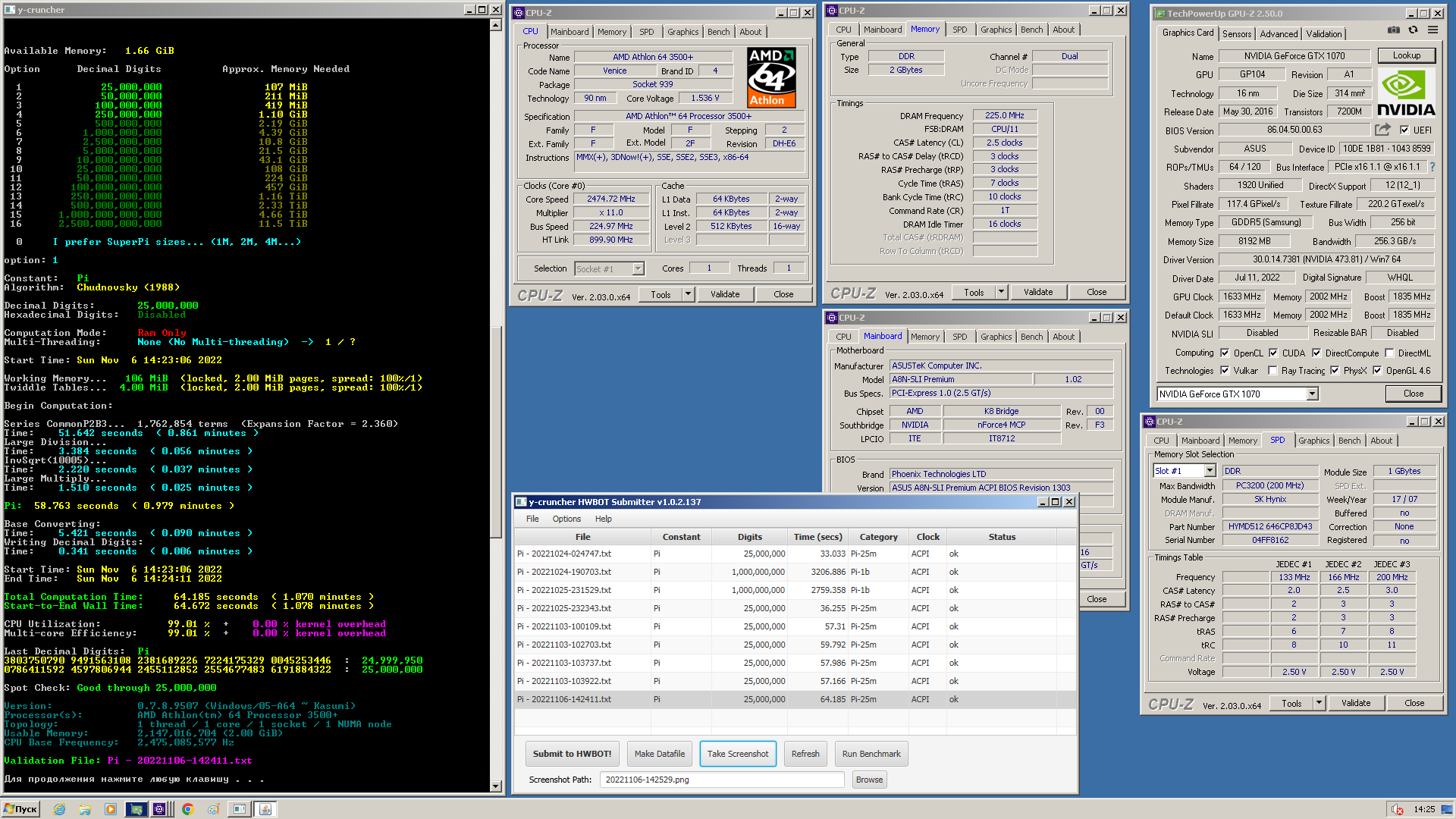Open the Socket #1 selection dropdown

coord(638,268)
